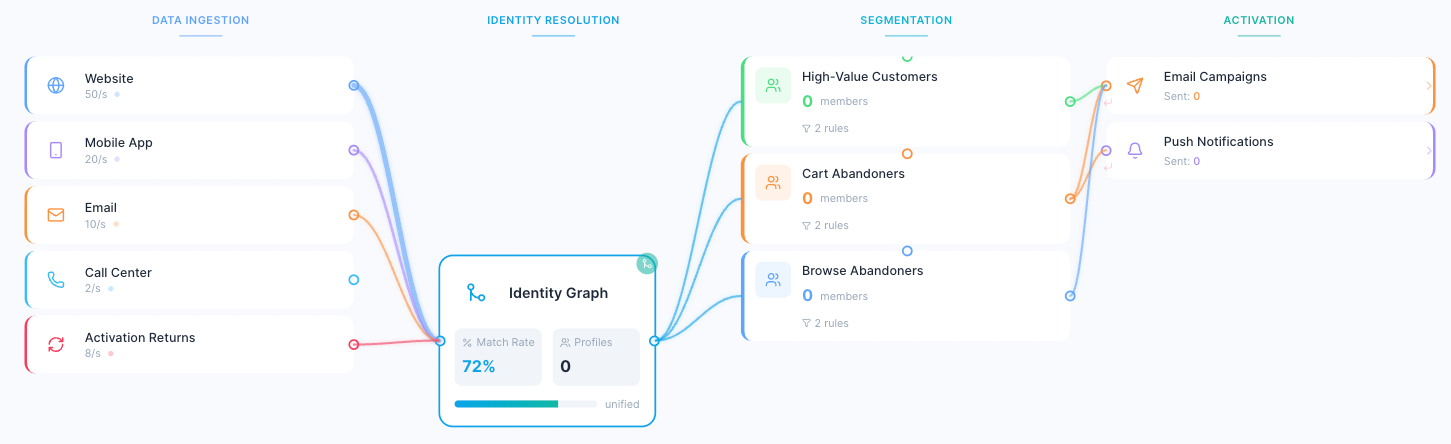Click the teal badge on Identity Graph
1451x444 pixels.
[x=647, y=264]
